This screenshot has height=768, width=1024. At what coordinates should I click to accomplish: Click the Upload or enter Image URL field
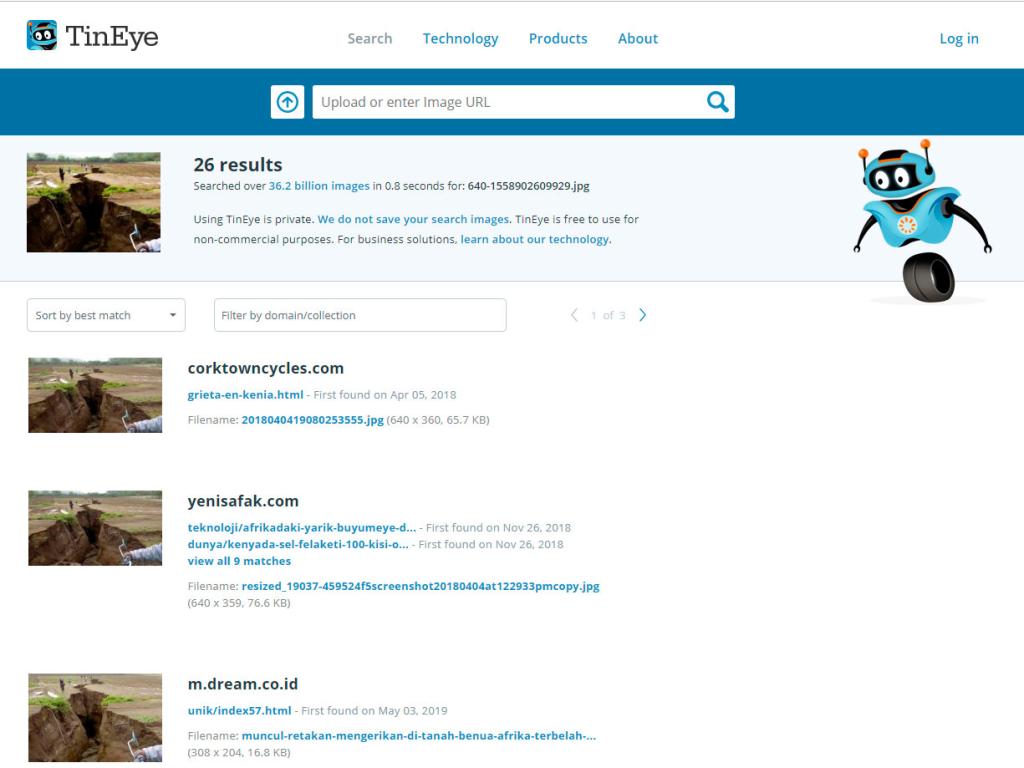pyautogui.click(x=507, y=102)
